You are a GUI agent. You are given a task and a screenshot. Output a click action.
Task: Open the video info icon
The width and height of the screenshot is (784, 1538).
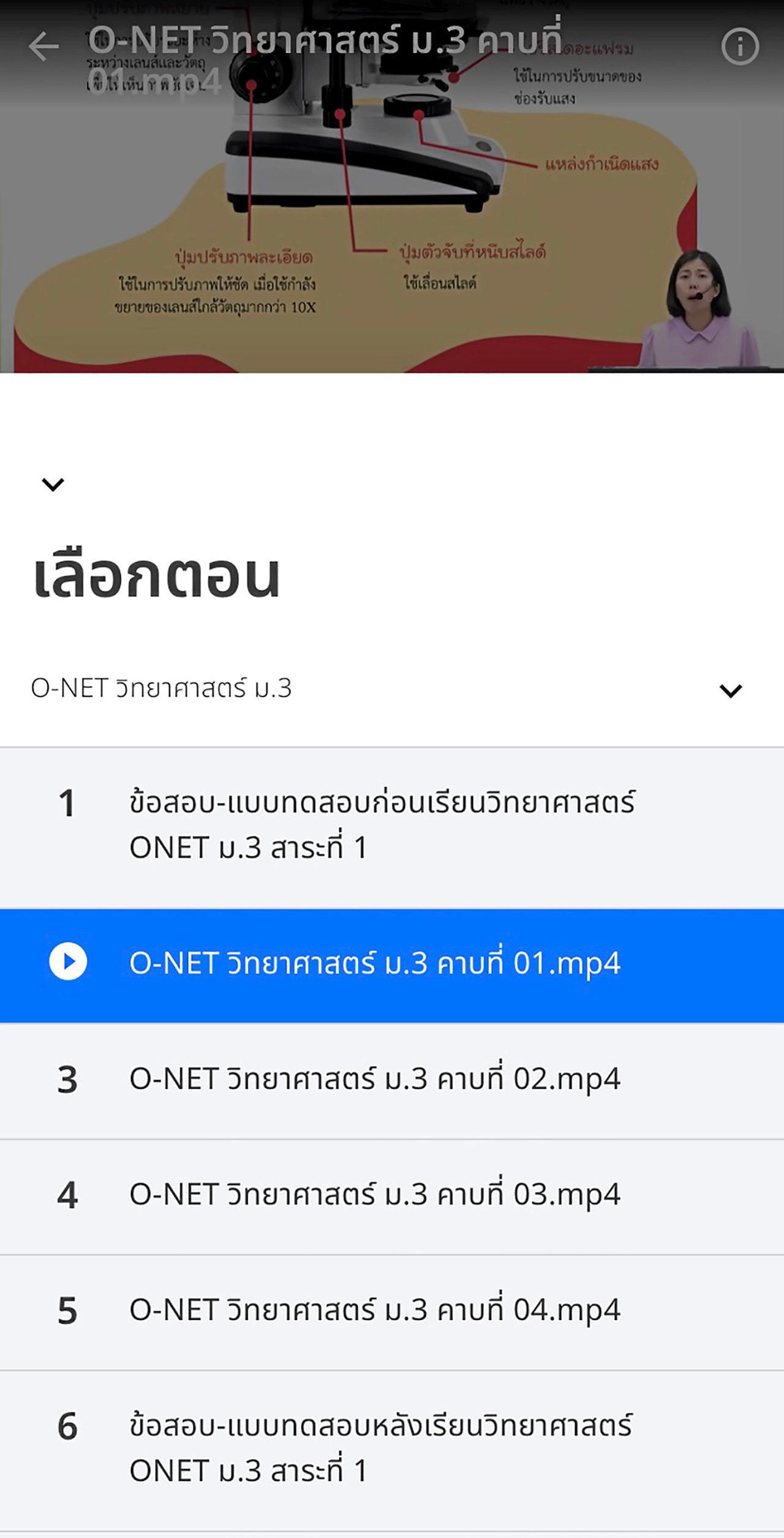point(740,47)
